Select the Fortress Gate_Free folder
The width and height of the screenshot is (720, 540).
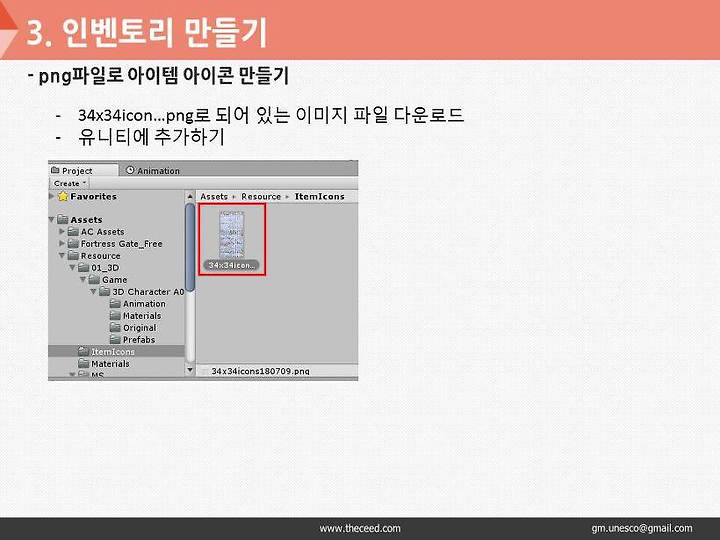[x=115, y=243]
